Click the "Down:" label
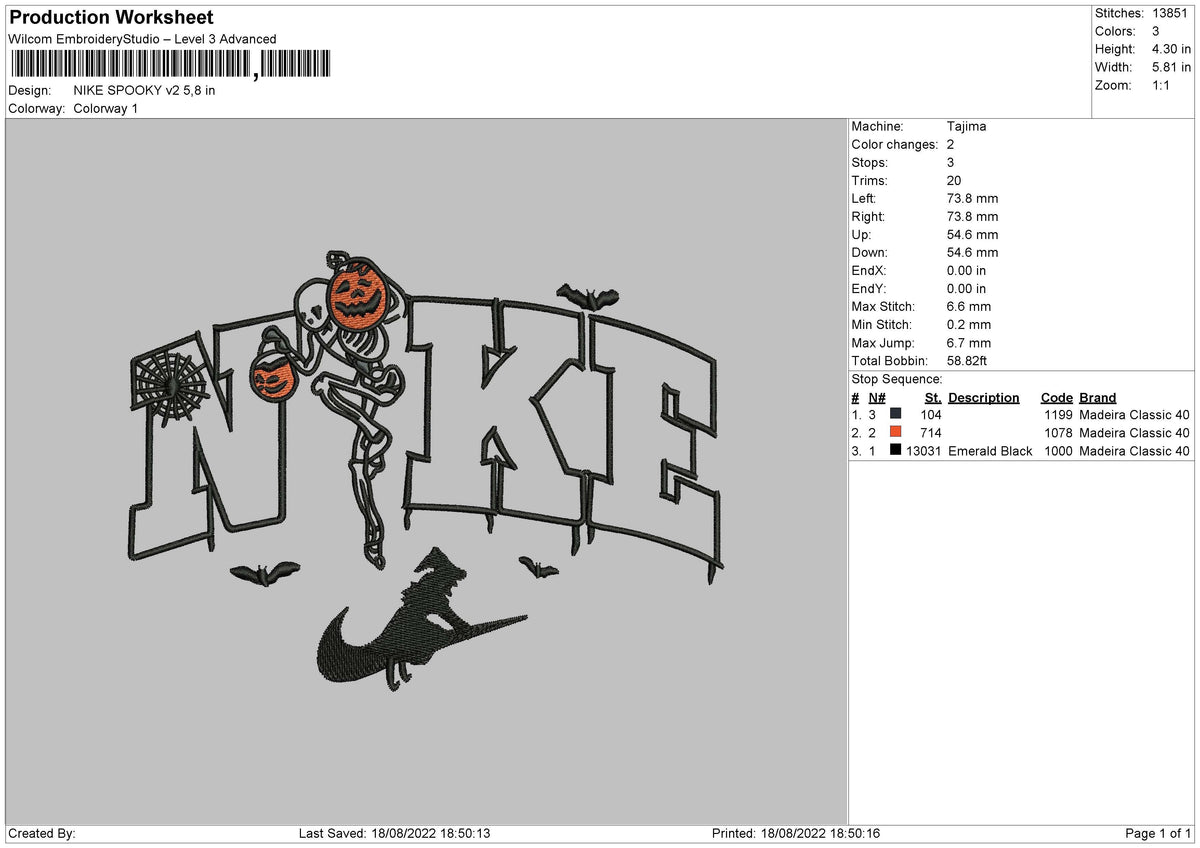1200x848 pixels. (870, 252)
